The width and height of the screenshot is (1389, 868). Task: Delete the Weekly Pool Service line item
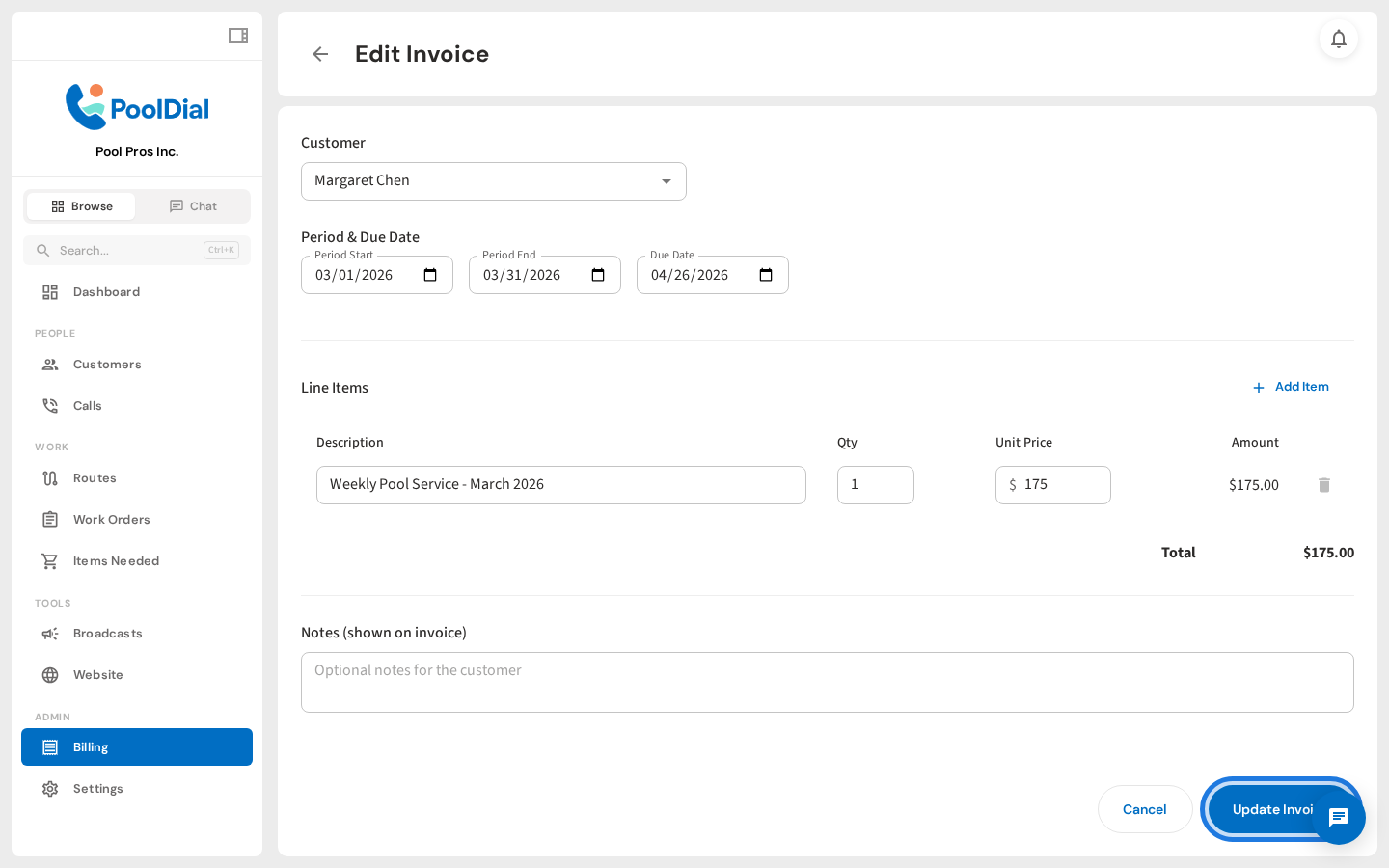(x=1323, y=485)
